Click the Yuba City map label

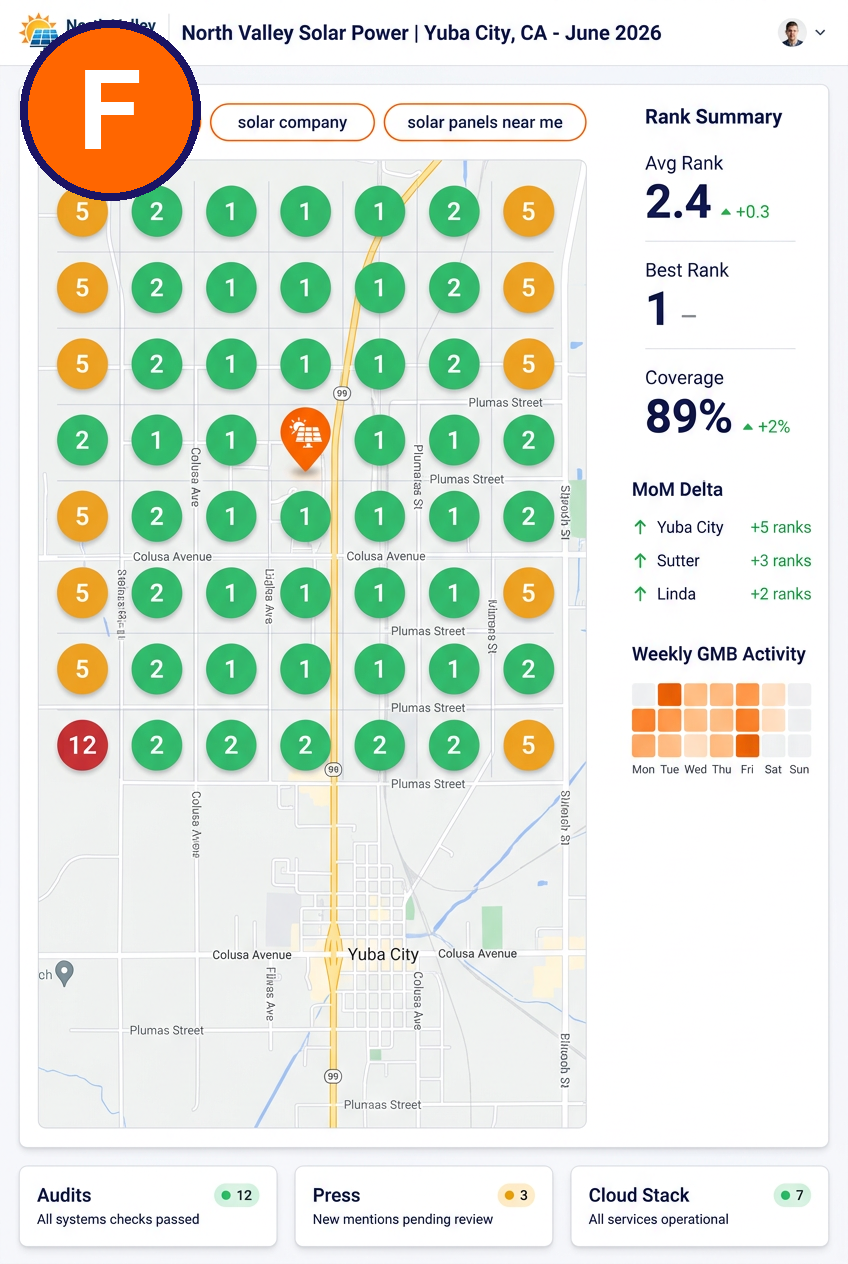coord(383,954)
